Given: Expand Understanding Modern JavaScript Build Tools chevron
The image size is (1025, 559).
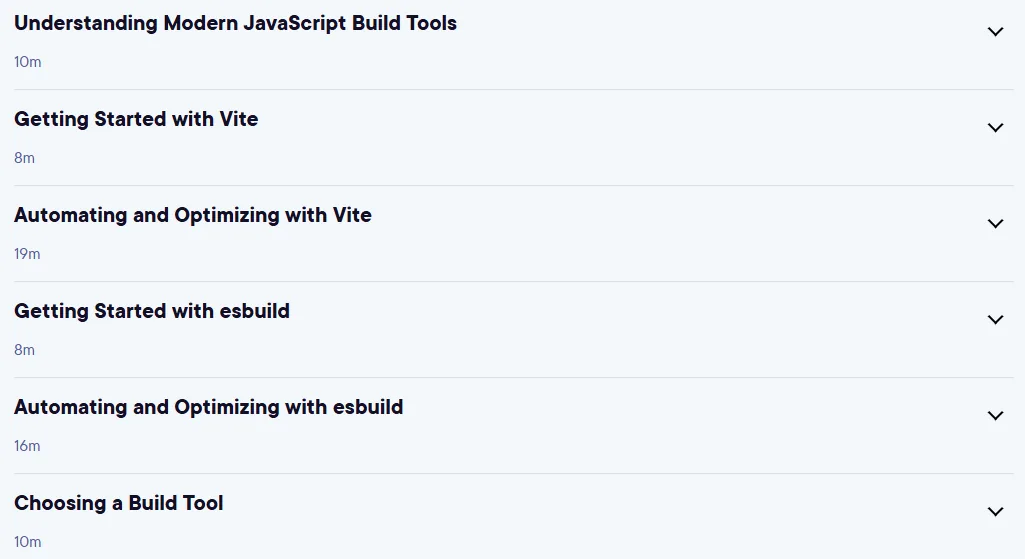Looking at the screenshot, I should pos(995,31).
